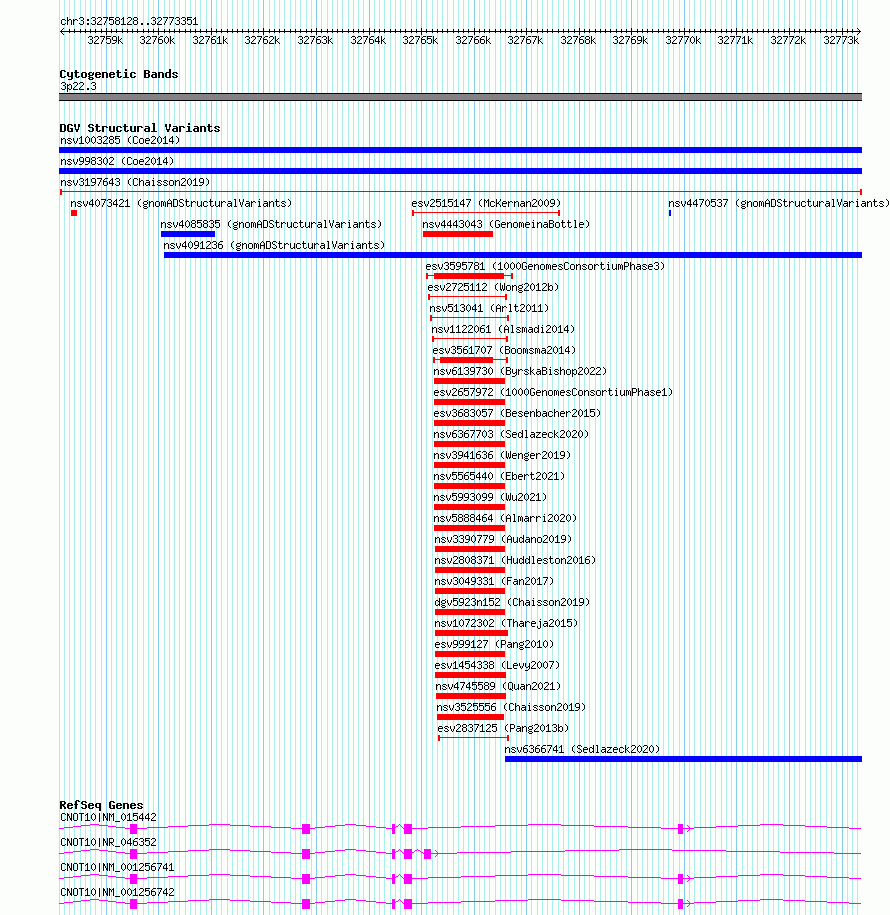
Task: Click blue bar under nsv4085835
Action: [x=188, y=234]
